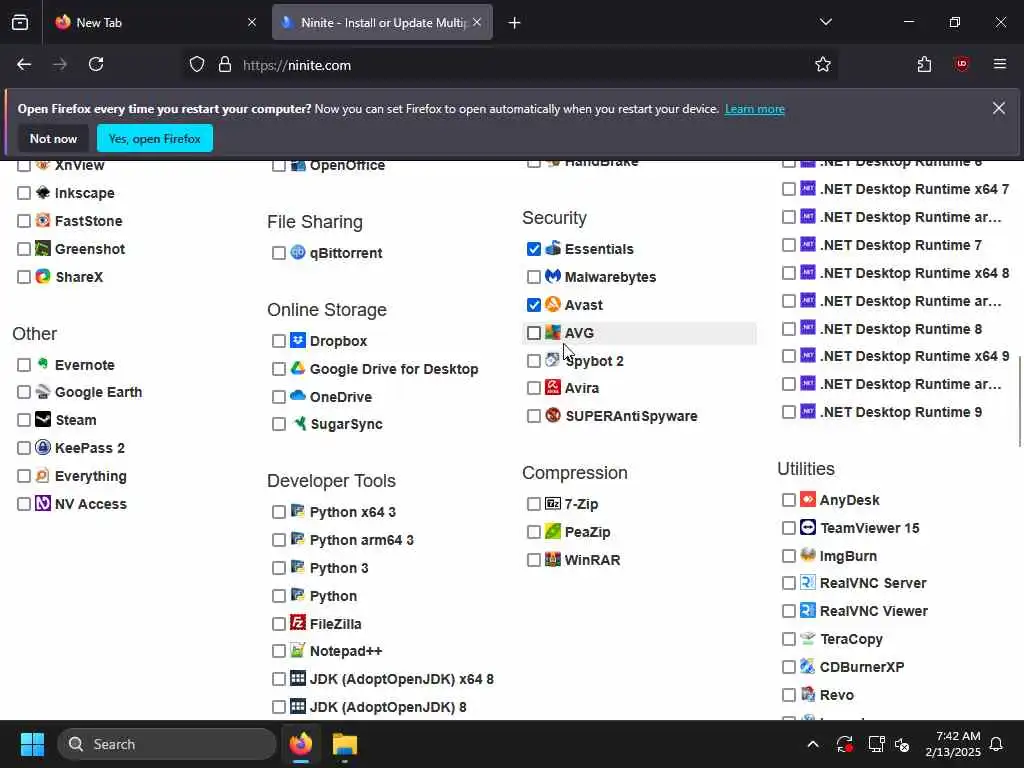Click the NV Access label
1024x768 pixels.
point(91,504)
